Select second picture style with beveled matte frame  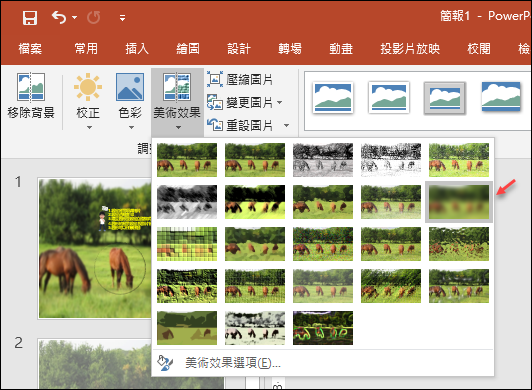click(389, 98)
